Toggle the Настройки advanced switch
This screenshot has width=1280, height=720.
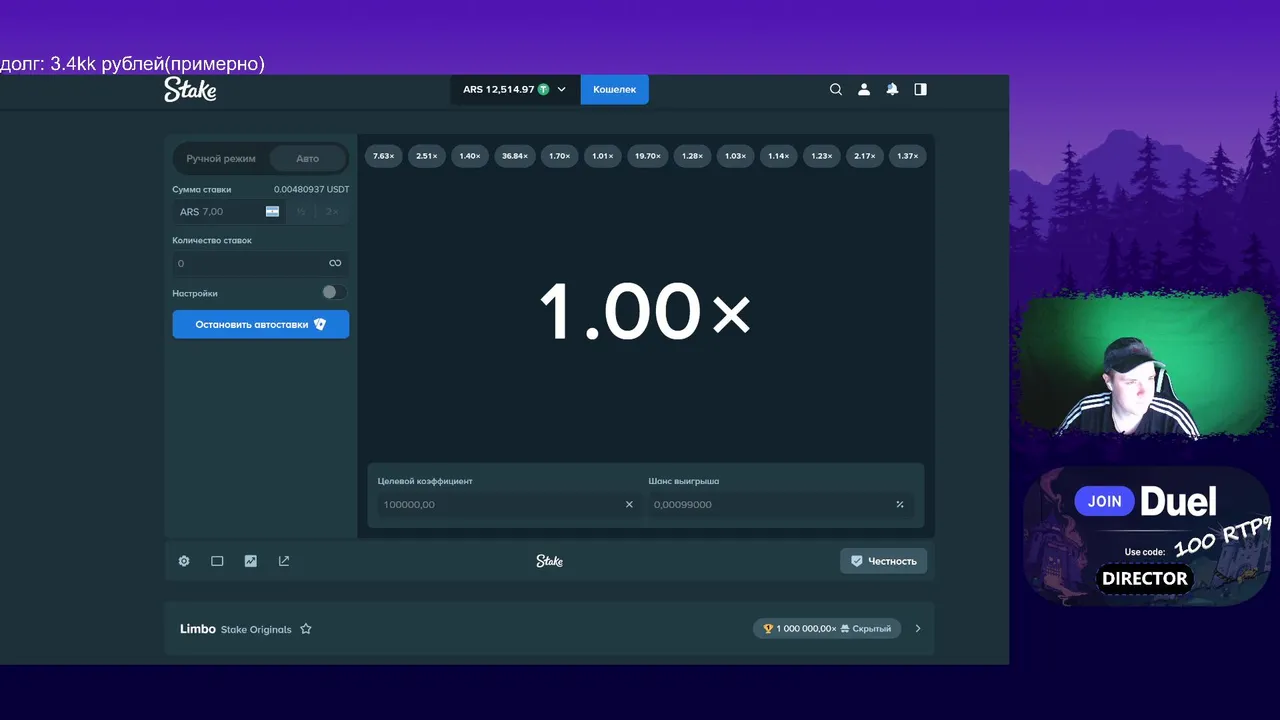tap(334, 292)
